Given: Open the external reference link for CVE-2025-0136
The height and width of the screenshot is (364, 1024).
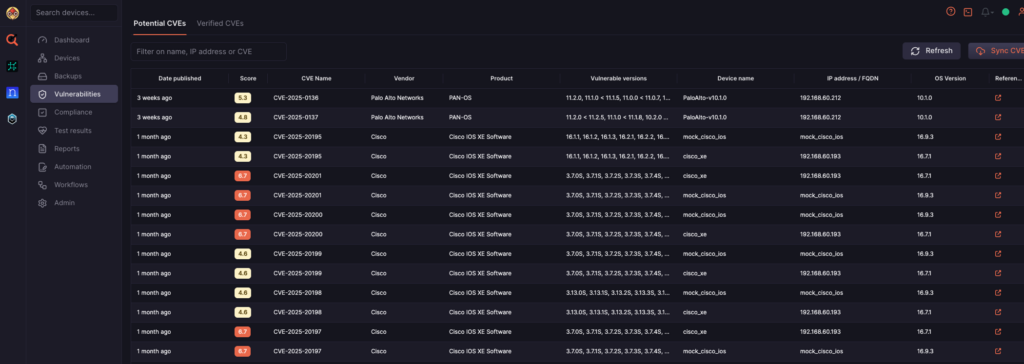Looking at the screenshot, I should click(x=998, y=98).
